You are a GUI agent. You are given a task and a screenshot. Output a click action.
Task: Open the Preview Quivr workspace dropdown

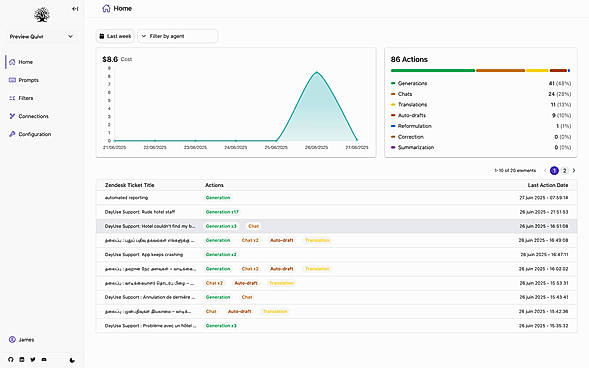(x=42, y=36)
